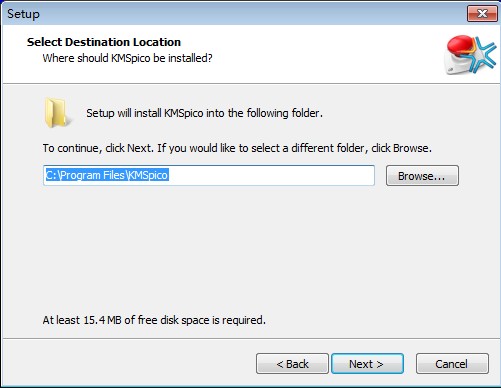Click inside the destination folder path field
Image resolution: width=501 pixels, height=388 pixels.
click(209, 175)
